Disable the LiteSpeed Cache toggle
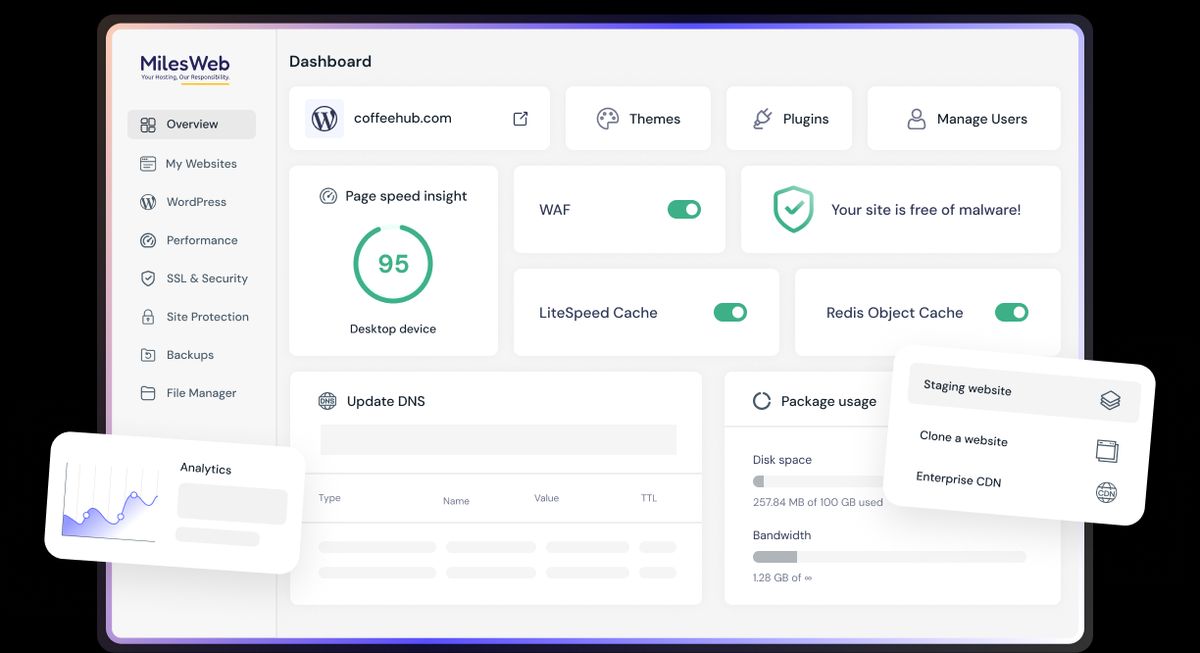 [730, 312]
